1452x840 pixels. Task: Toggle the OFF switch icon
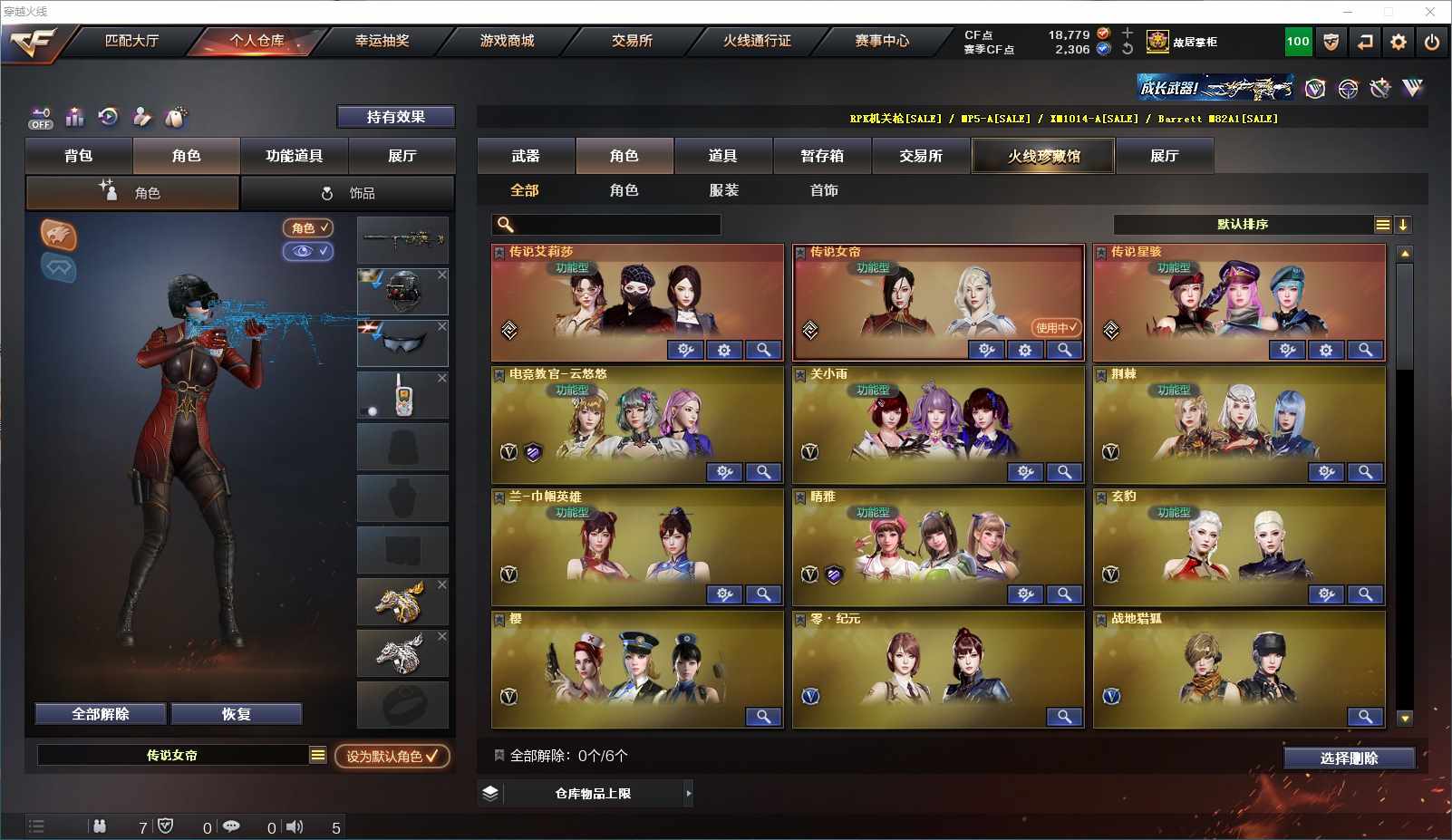point(41,118)
